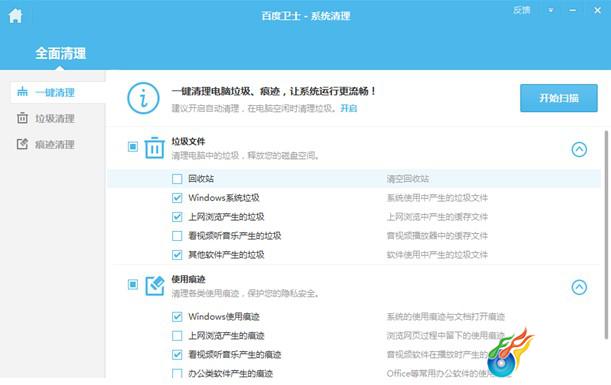
Task: Click the edit icon beside 痕迹清理
Action: [x=23, y=144]
